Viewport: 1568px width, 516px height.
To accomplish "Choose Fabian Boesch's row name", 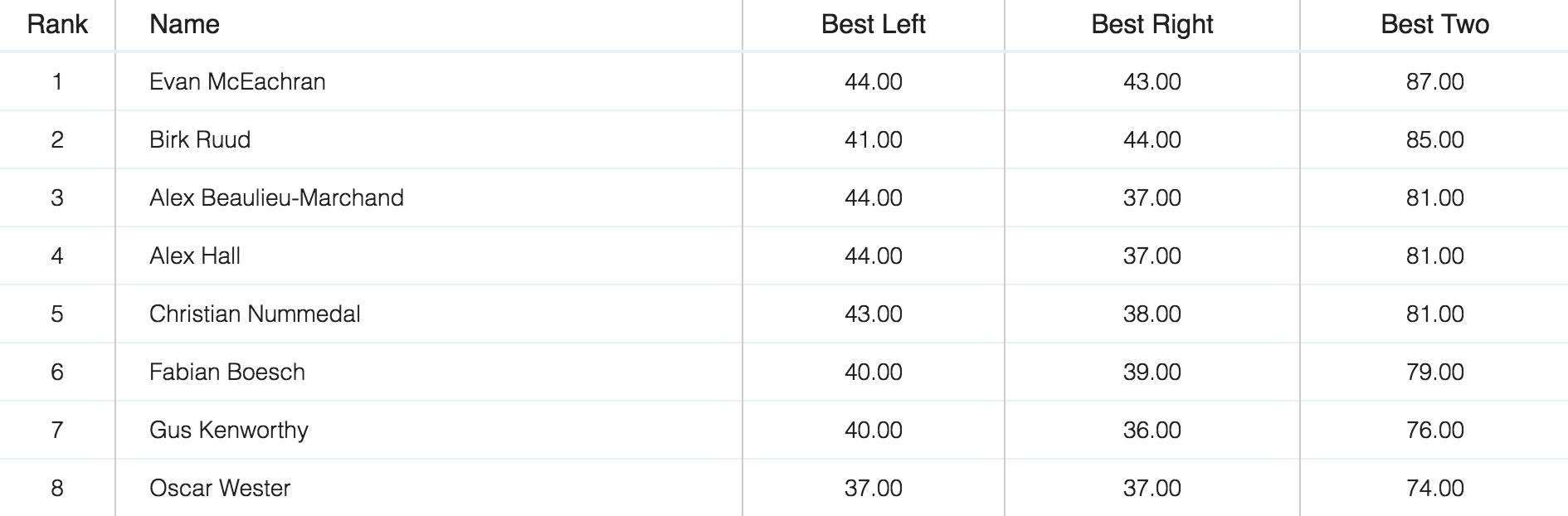I will click(227, 372).
